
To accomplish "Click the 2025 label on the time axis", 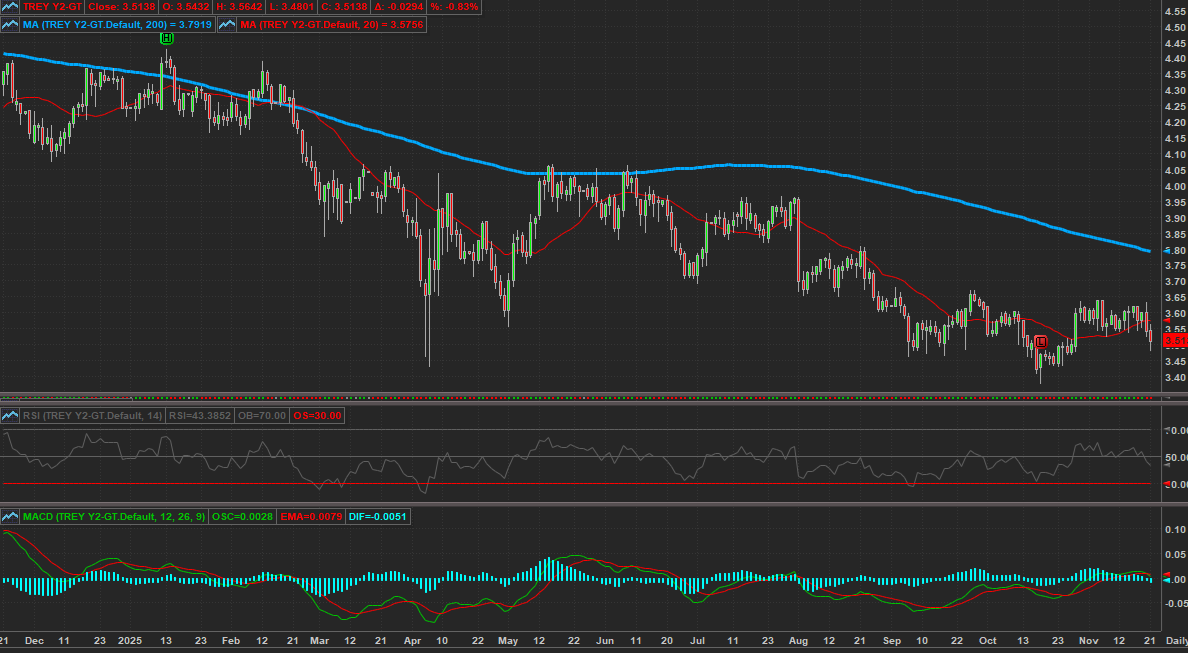I will [130, 640].
